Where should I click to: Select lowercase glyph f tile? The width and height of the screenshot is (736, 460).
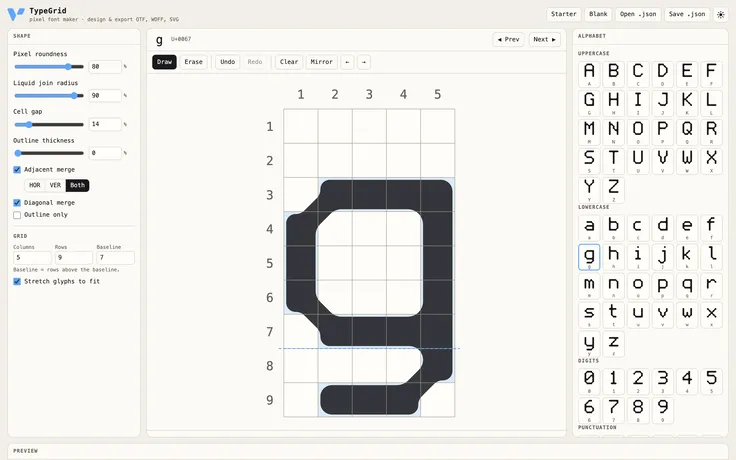[x=711, y=228]
